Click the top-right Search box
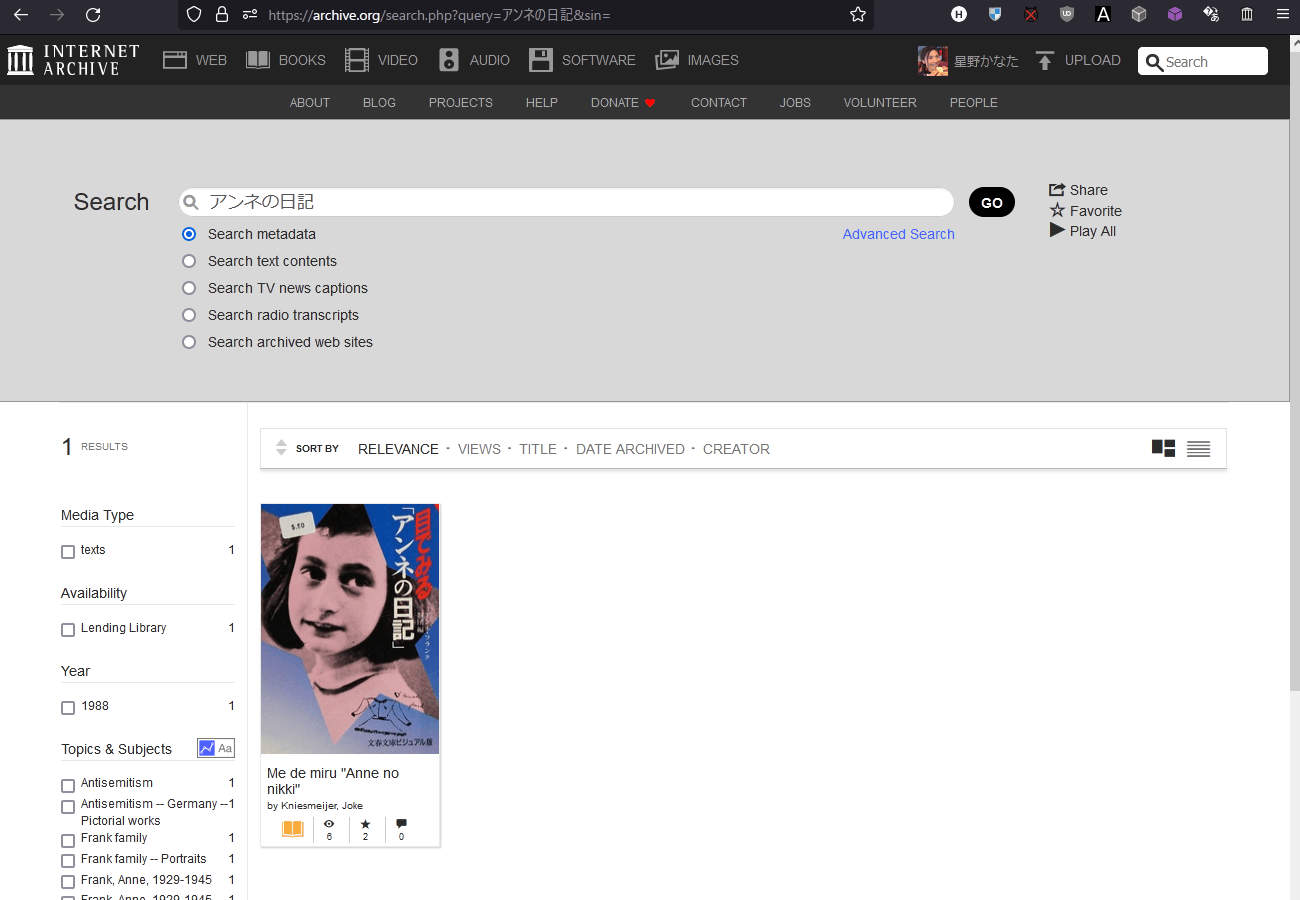This screenshot has width=1300, height=900. coord(1203,61)
